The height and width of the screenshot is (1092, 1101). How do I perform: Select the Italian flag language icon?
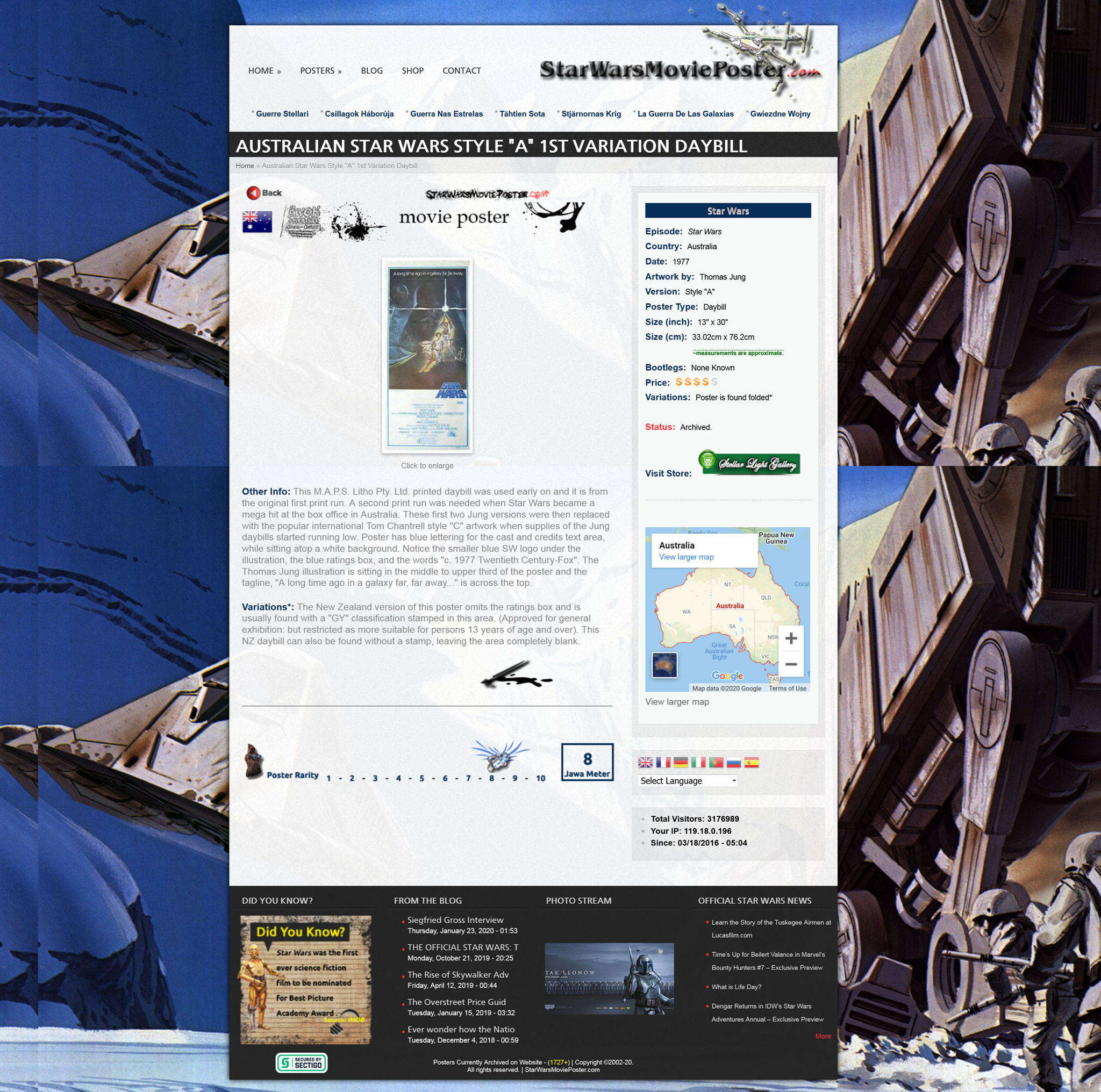698,762
